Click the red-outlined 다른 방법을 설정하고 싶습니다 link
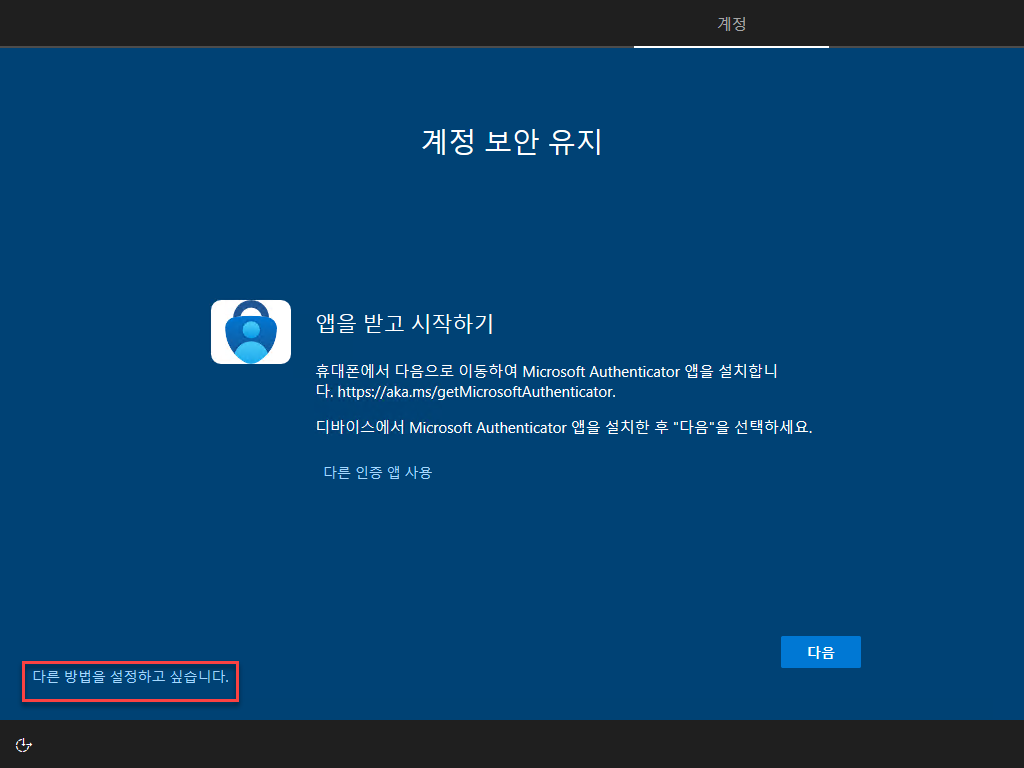This screenshot has width=1024, height=768. 130,681
